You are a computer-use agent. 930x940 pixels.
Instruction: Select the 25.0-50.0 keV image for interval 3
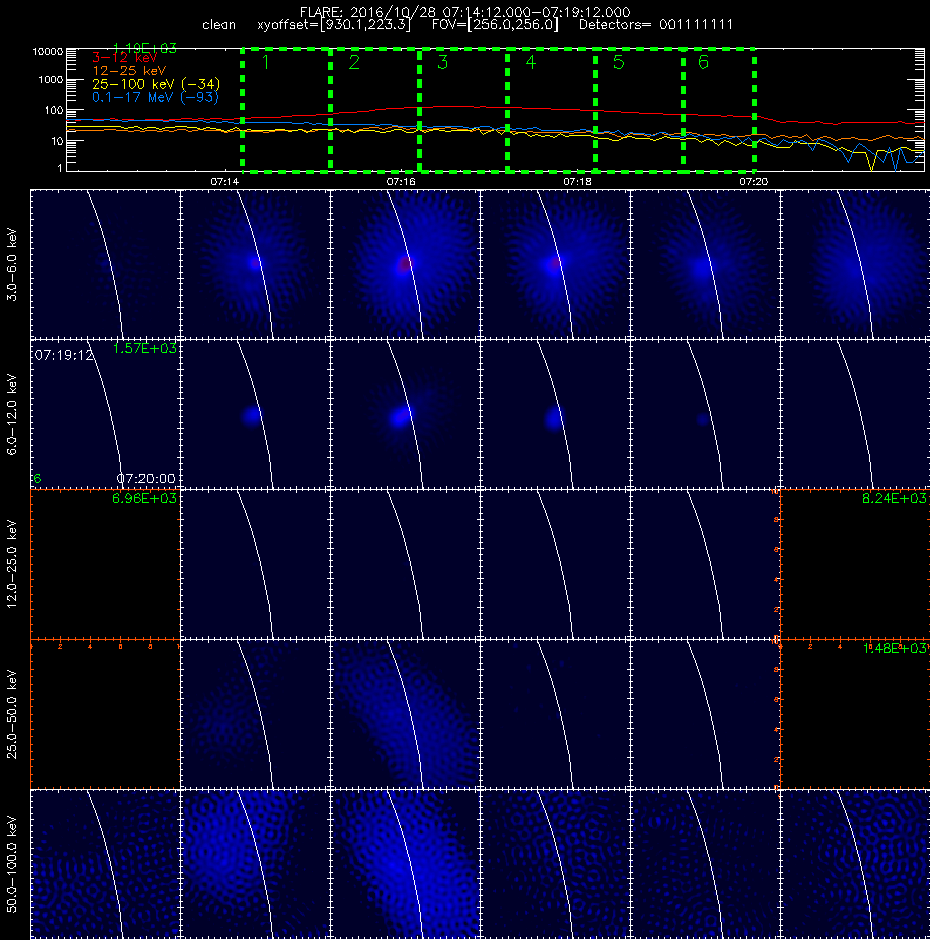405,714
